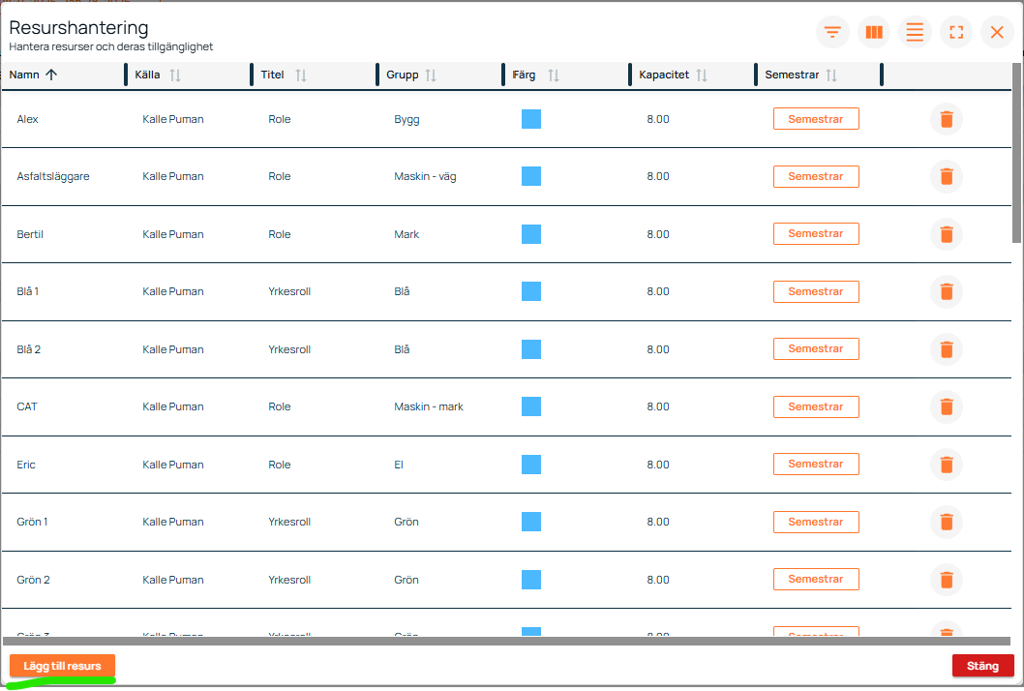
Task: Open Semestrar for Grön 1
Action: tap(815, 522)
